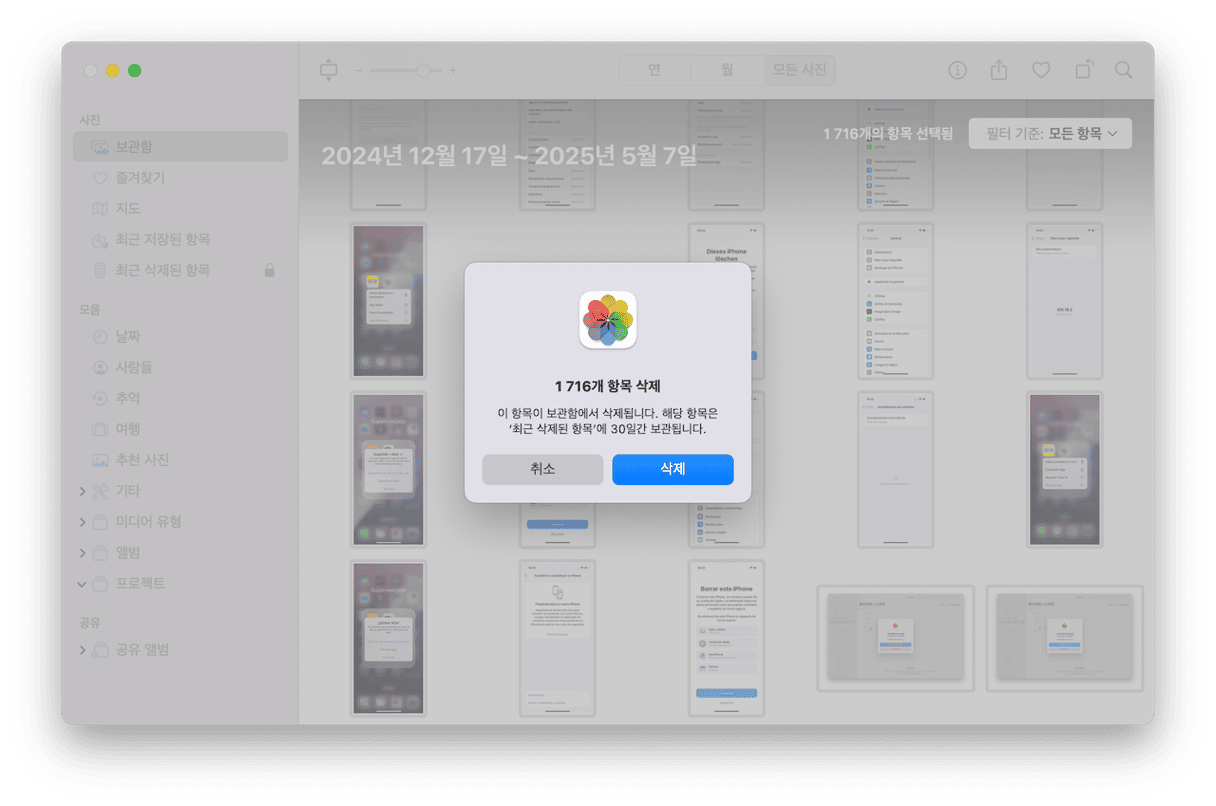The image size is (1216, 806).
Task: Open 지도 in the sidebar
Action: point(180,209)
